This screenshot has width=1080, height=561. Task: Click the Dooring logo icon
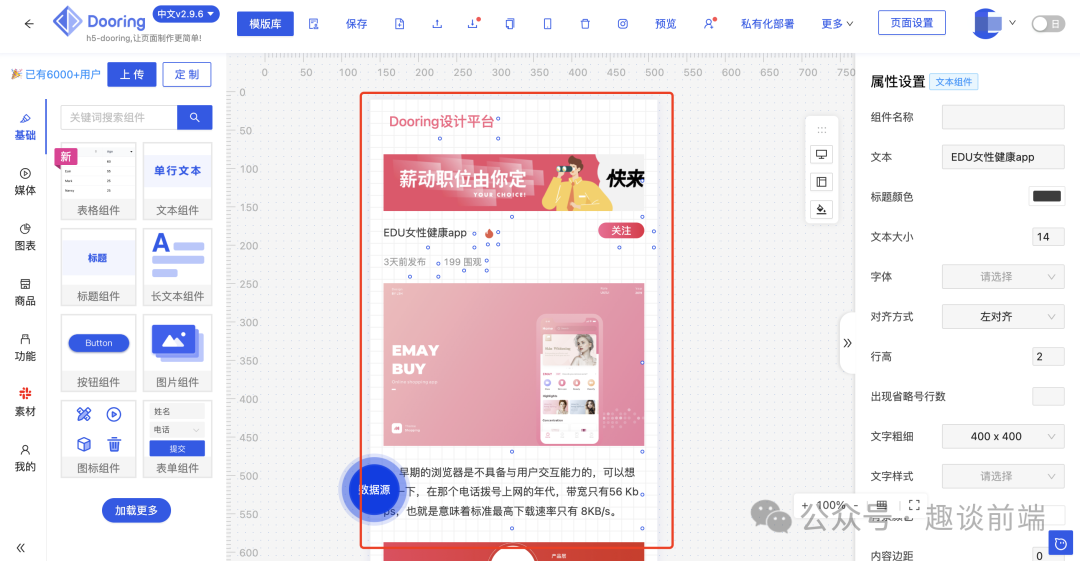(68, 21)
